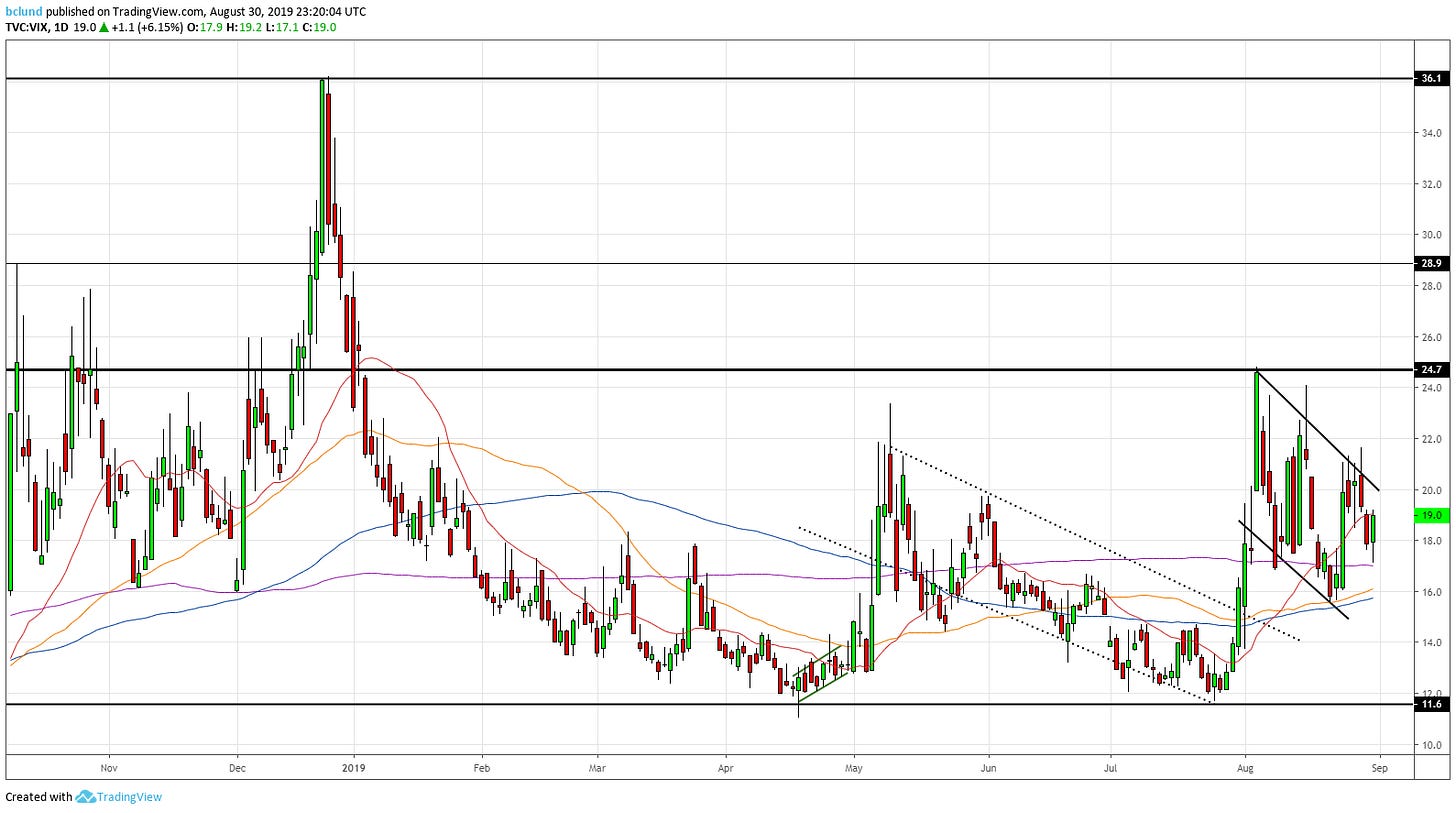The width and height of the screenshot is (1456, 813).
Task: Click the TVC:VIX symbol label
Action: 30,28
